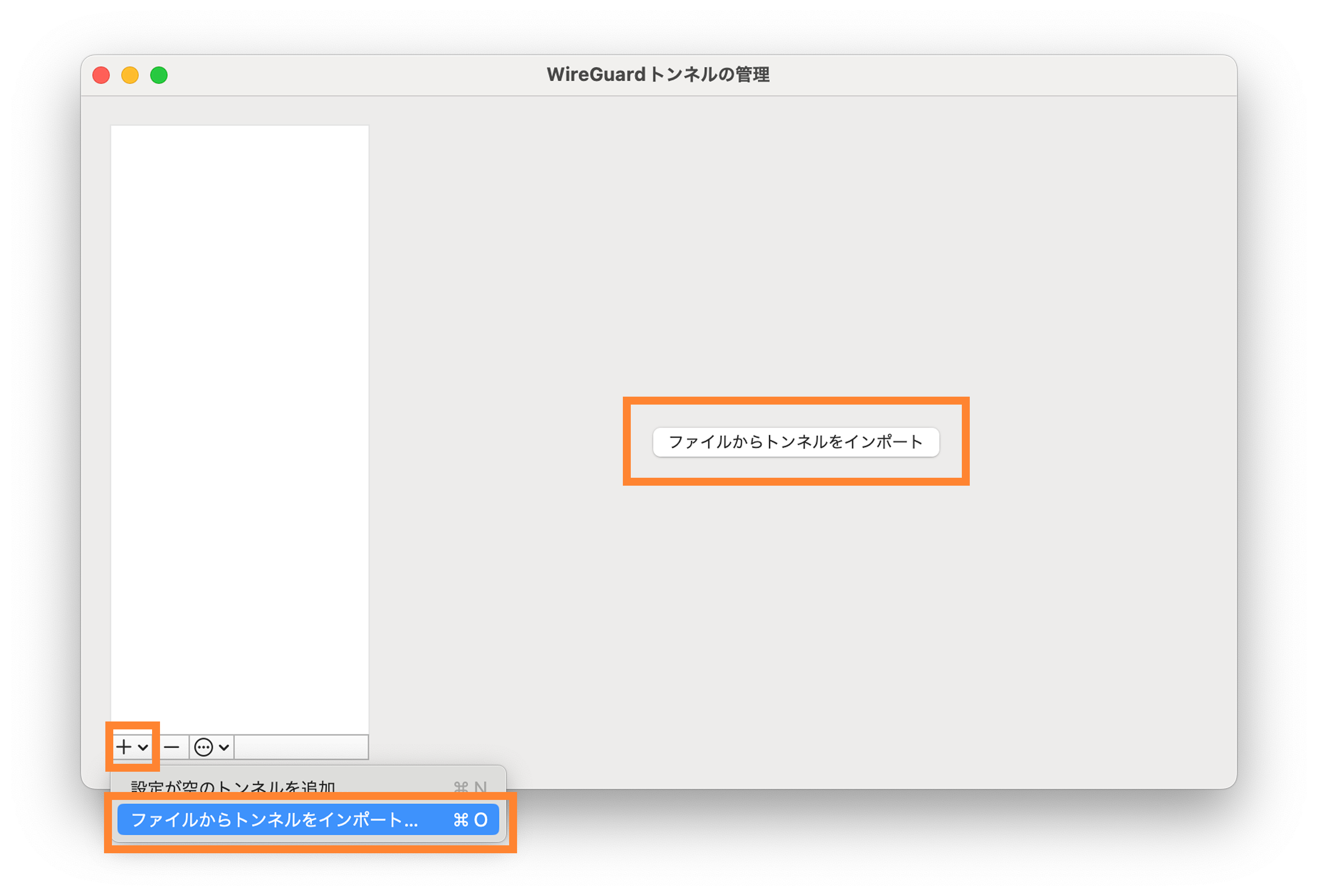This screenshot has width=1318, height=896.
Task: Maximize the window with green button
Action: coord(159,75)
